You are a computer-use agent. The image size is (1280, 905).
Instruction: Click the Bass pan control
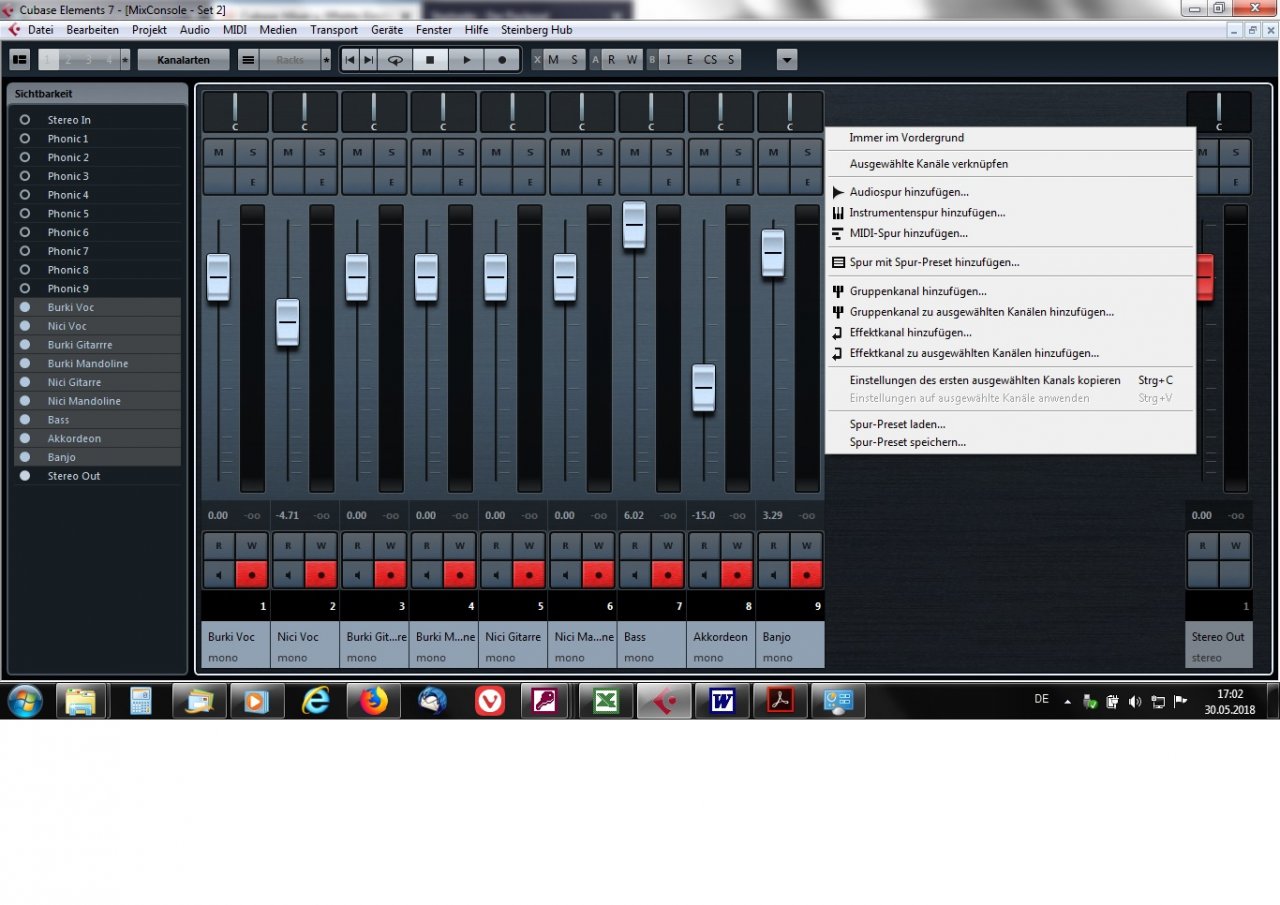651,112
